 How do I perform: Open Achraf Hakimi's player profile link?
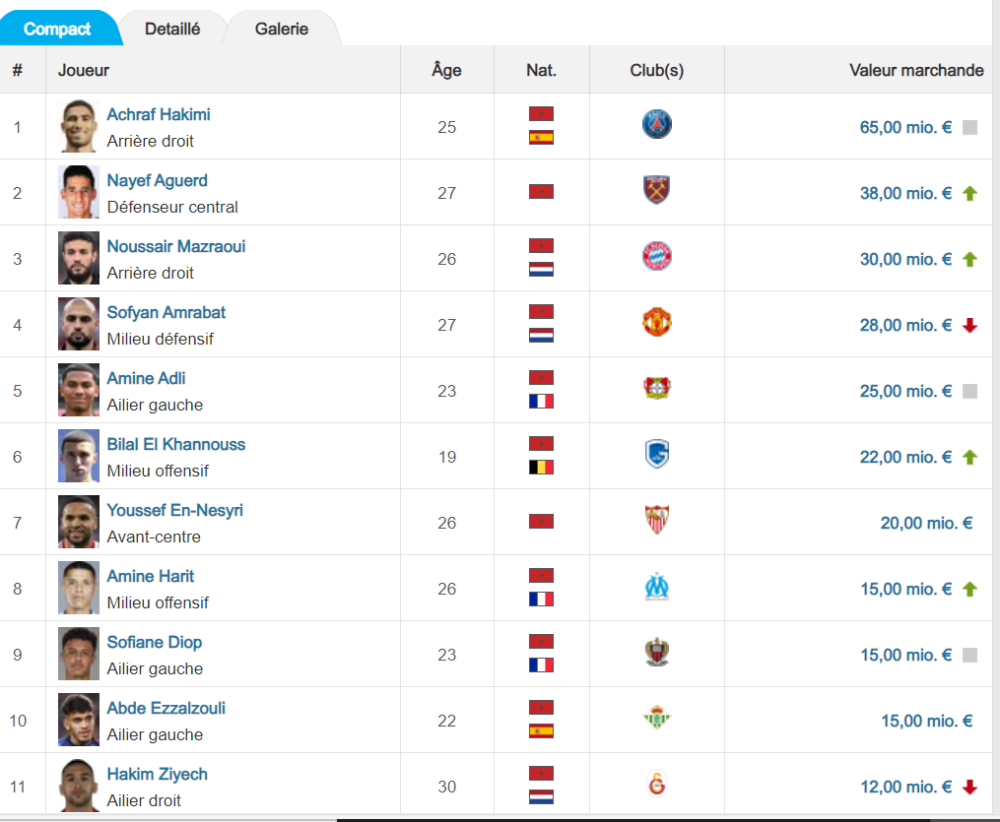[158, 114]
